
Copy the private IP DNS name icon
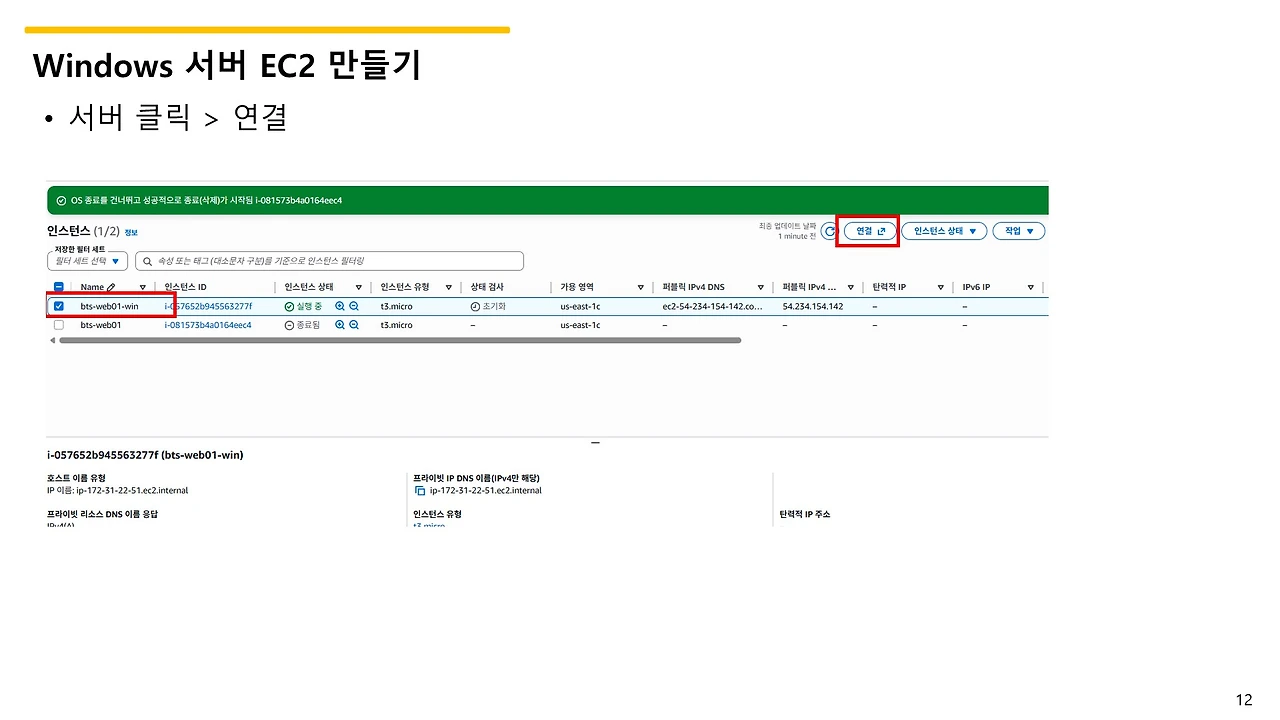click(x=420, y=491)
